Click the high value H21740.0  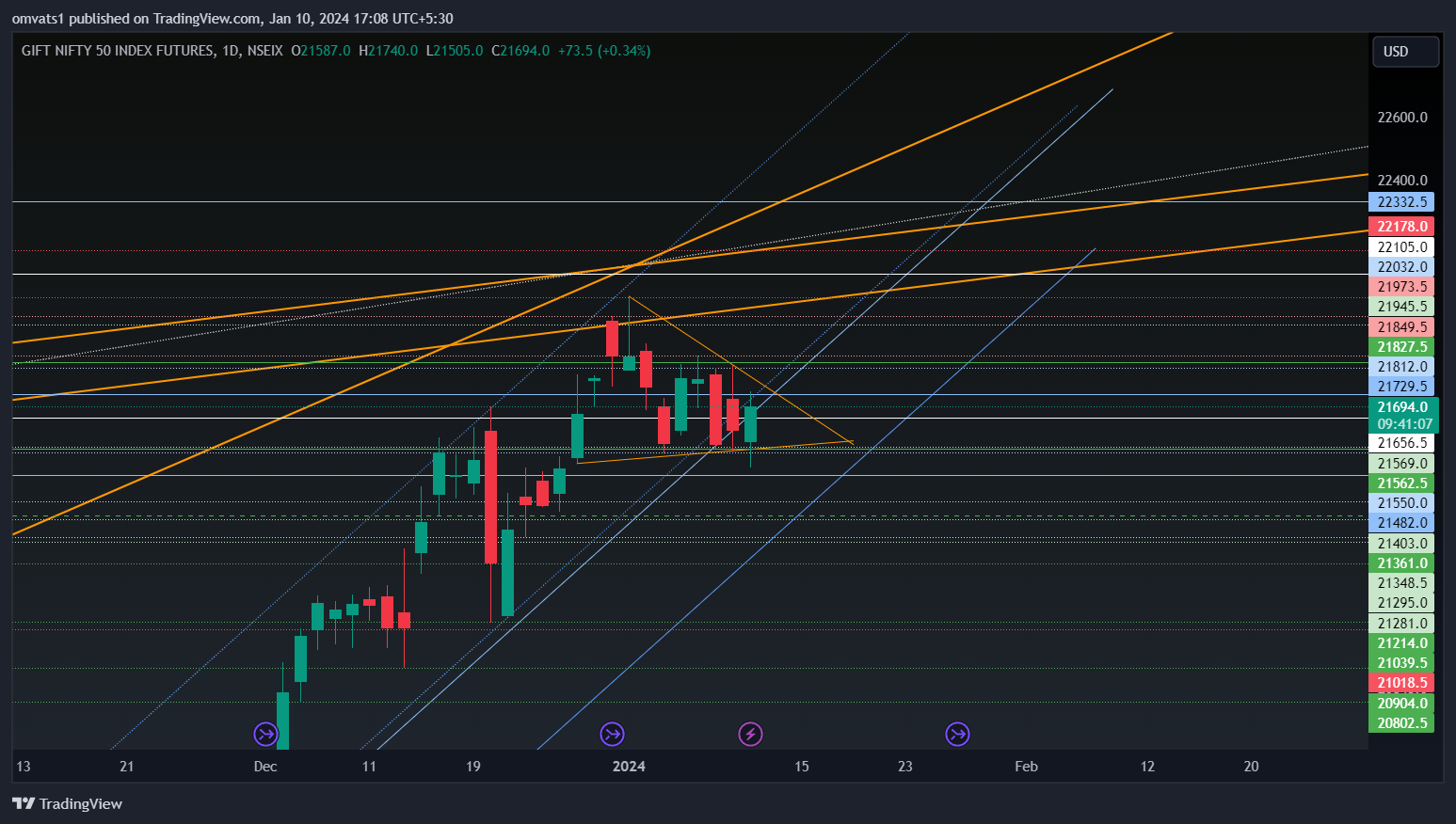(x=388, y=51)
